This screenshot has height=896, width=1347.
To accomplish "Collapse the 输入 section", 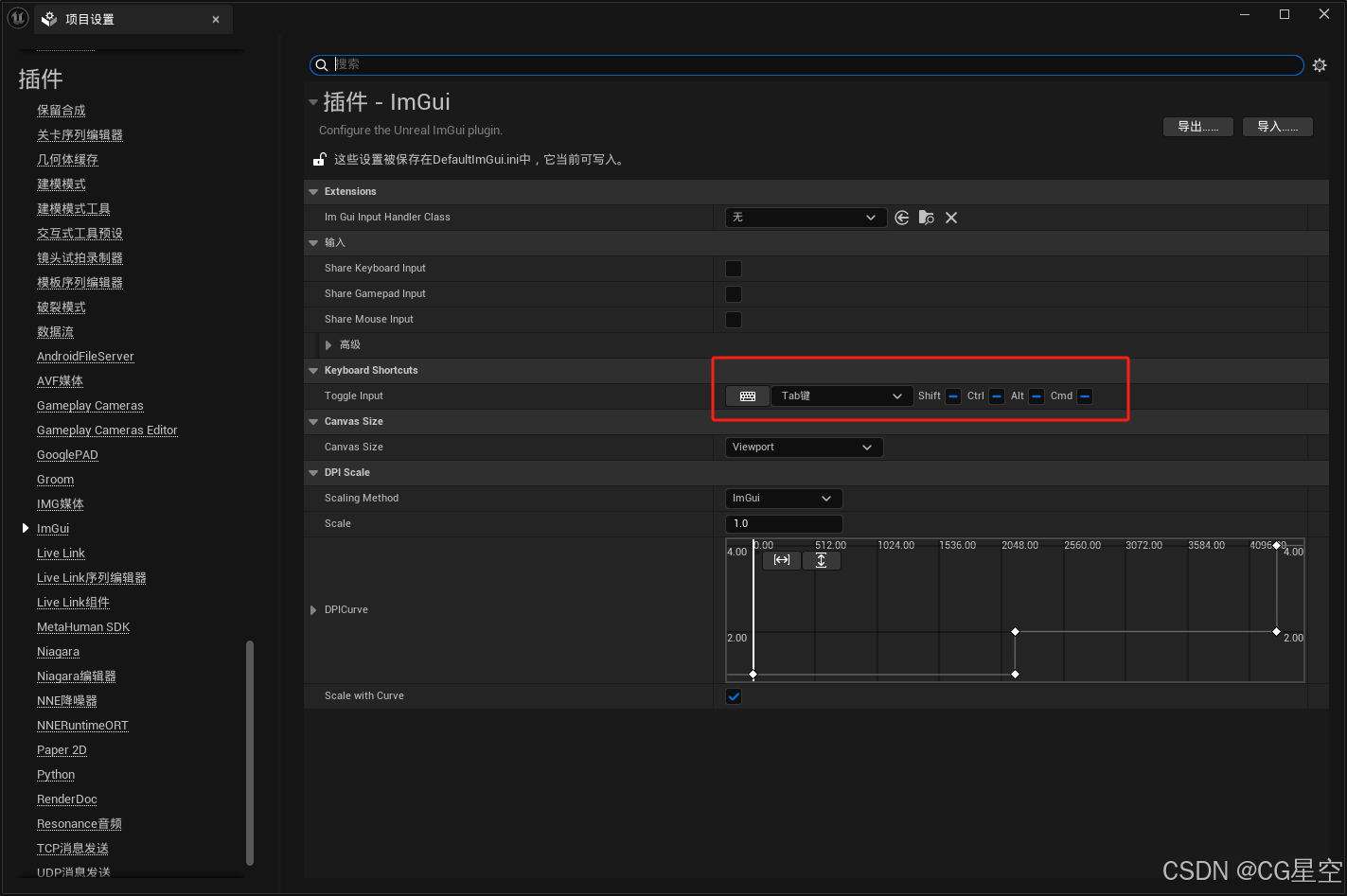I will coord(313,243).
